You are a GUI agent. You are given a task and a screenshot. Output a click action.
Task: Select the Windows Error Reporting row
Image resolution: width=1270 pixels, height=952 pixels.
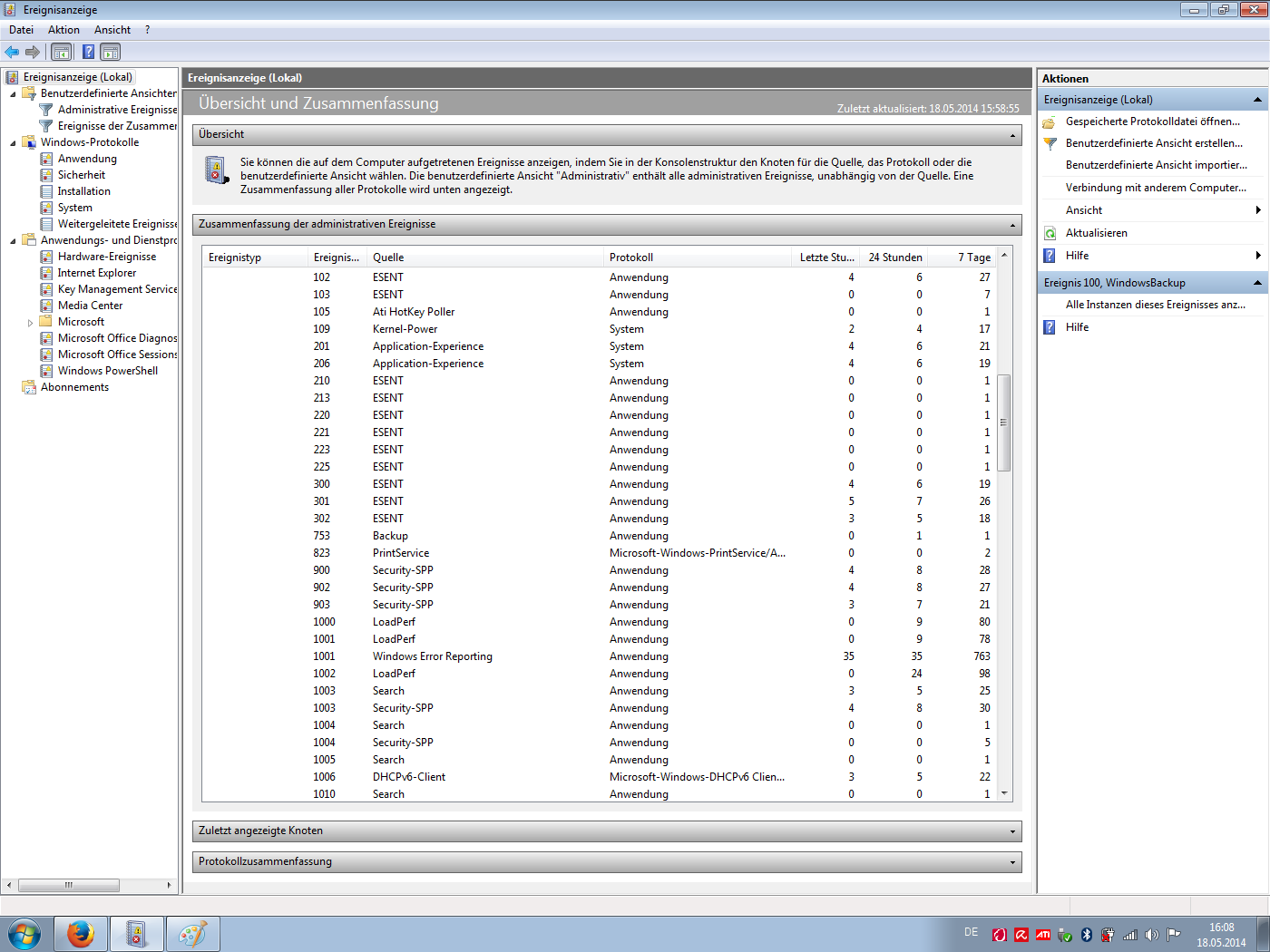(x=599, y=656)
